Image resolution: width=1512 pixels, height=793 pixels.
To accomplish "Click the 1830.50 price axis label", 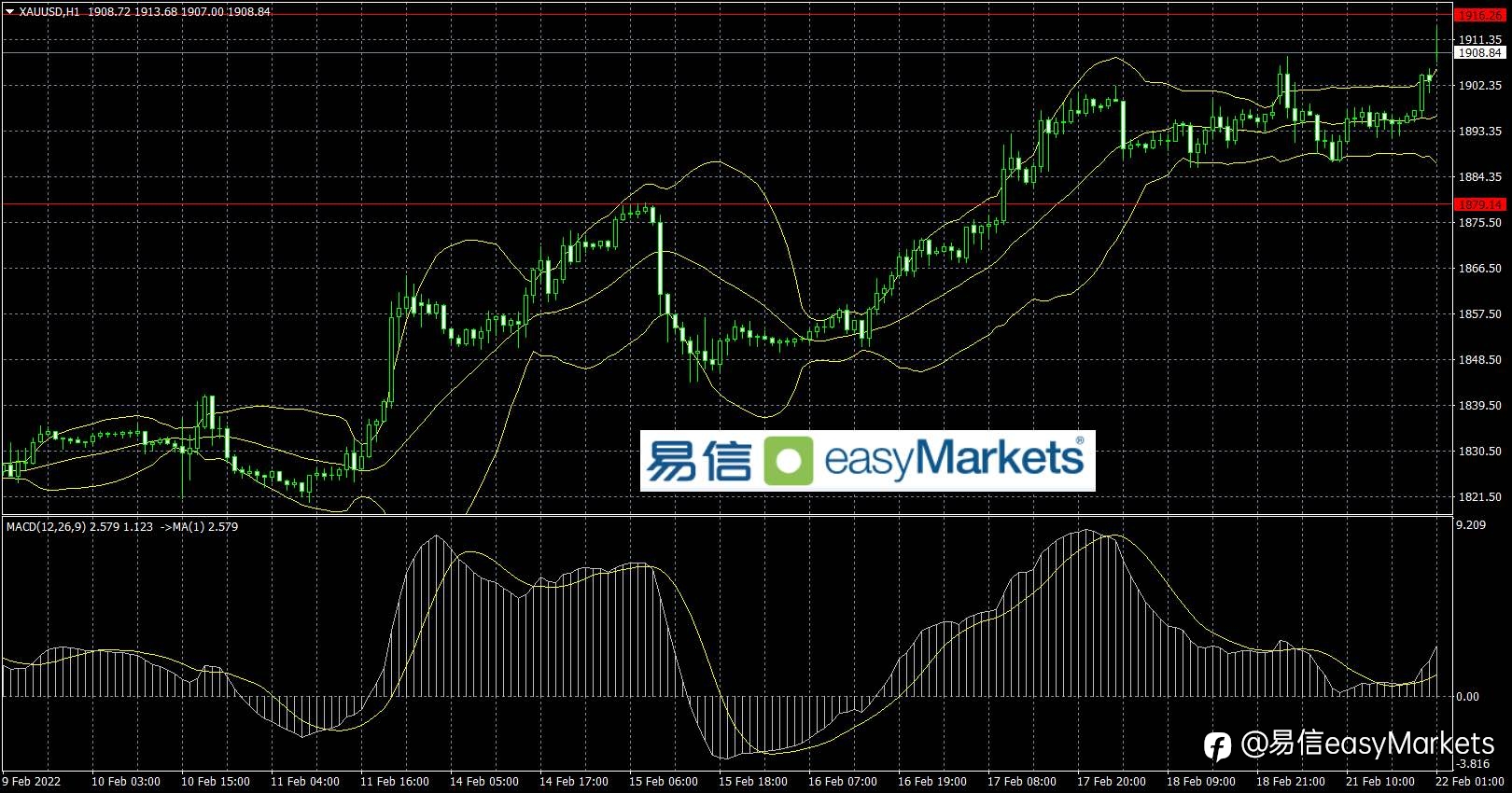I will click(x=1480, y=452).
